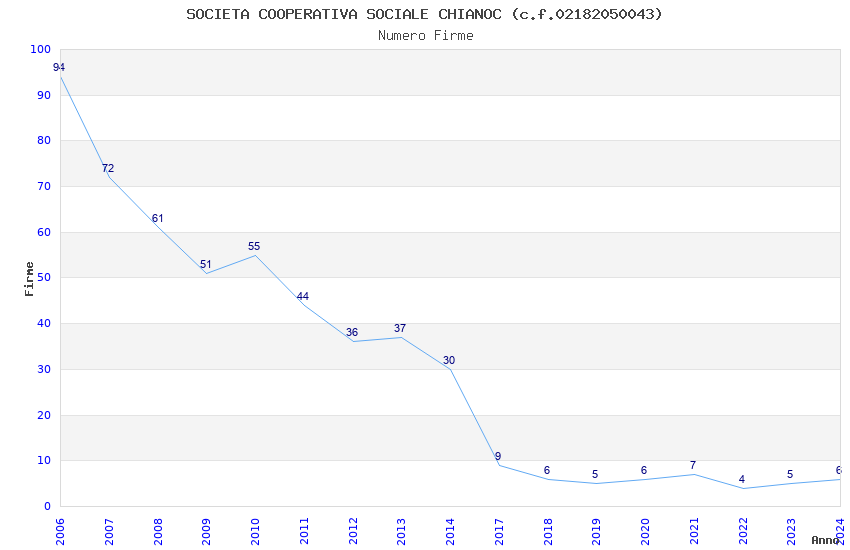The height and width of the screenshot is (550, 850).
Task: Click x-axis year 2010
Action: (255, 532)
